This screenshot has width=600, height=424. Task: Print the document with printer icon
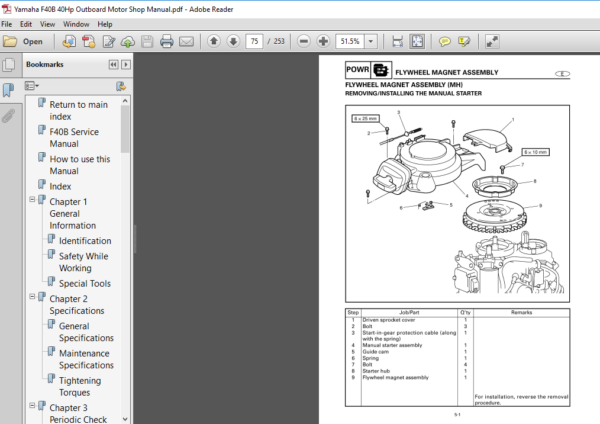click(166, 41)
